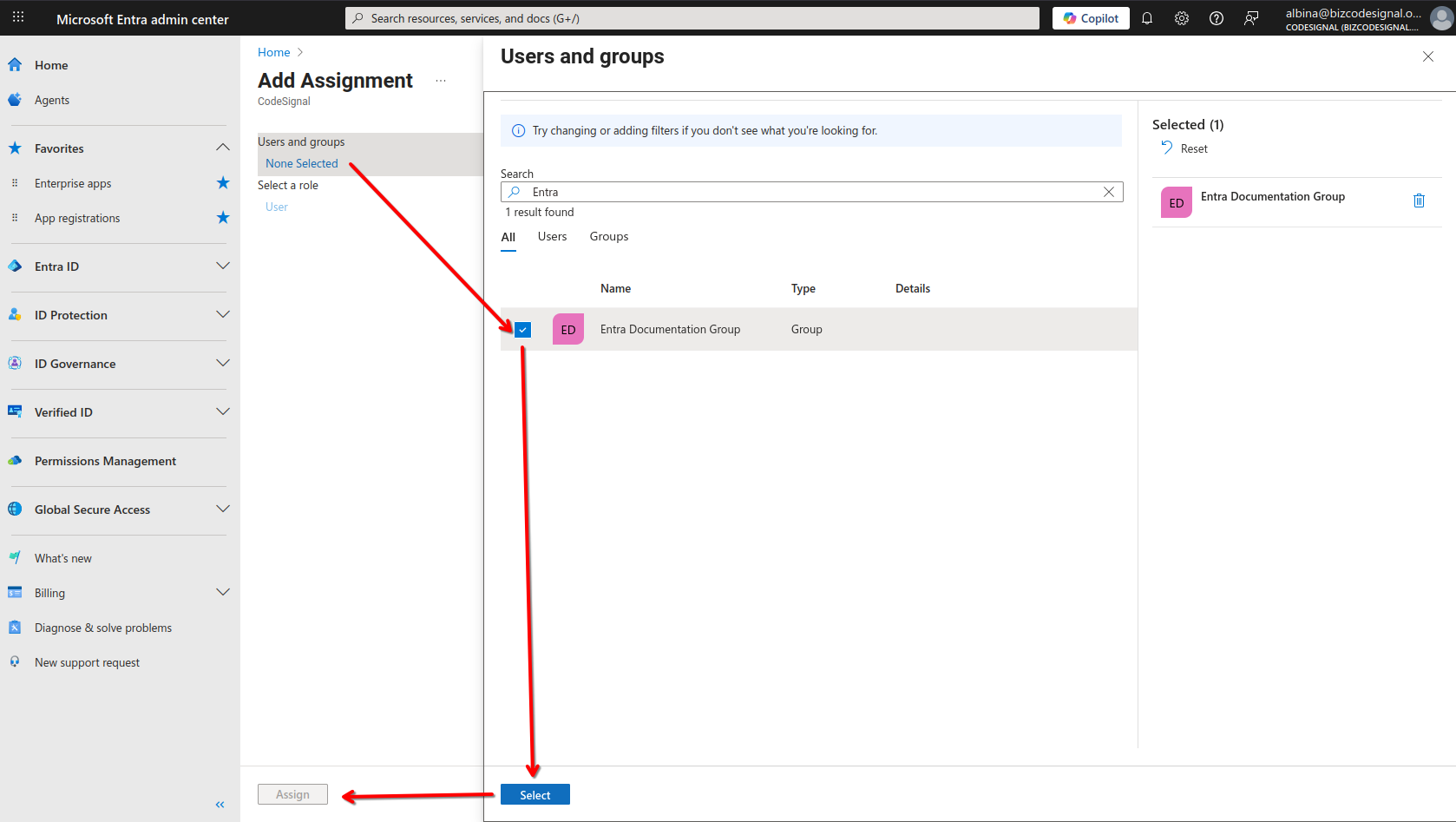
Task: Uncheck the Entra Documentation Group checkbox
Action: [522, 330]
